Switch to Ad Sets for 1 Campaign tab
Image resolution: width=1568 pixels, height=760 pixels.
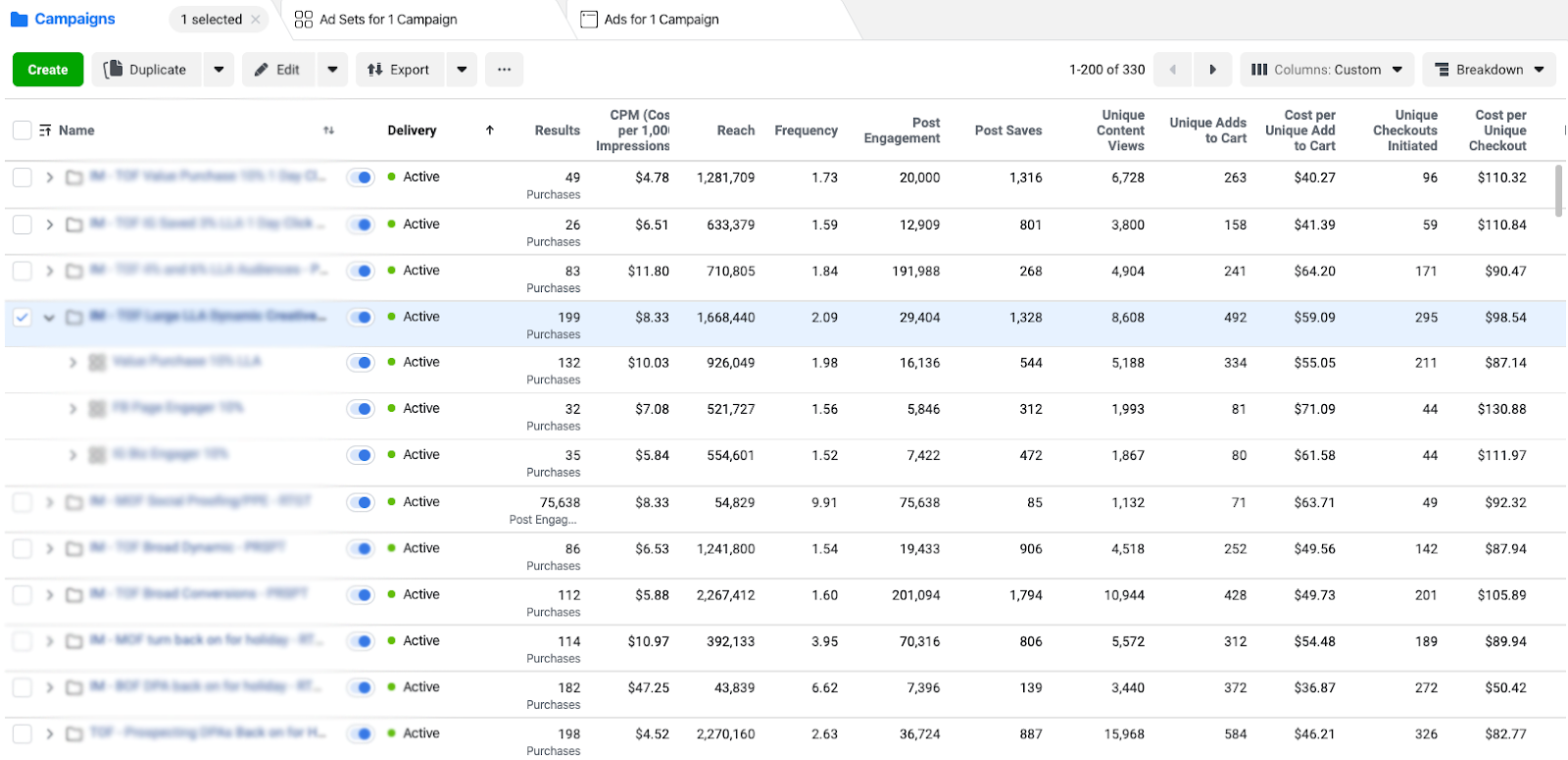tap(376, 20)
